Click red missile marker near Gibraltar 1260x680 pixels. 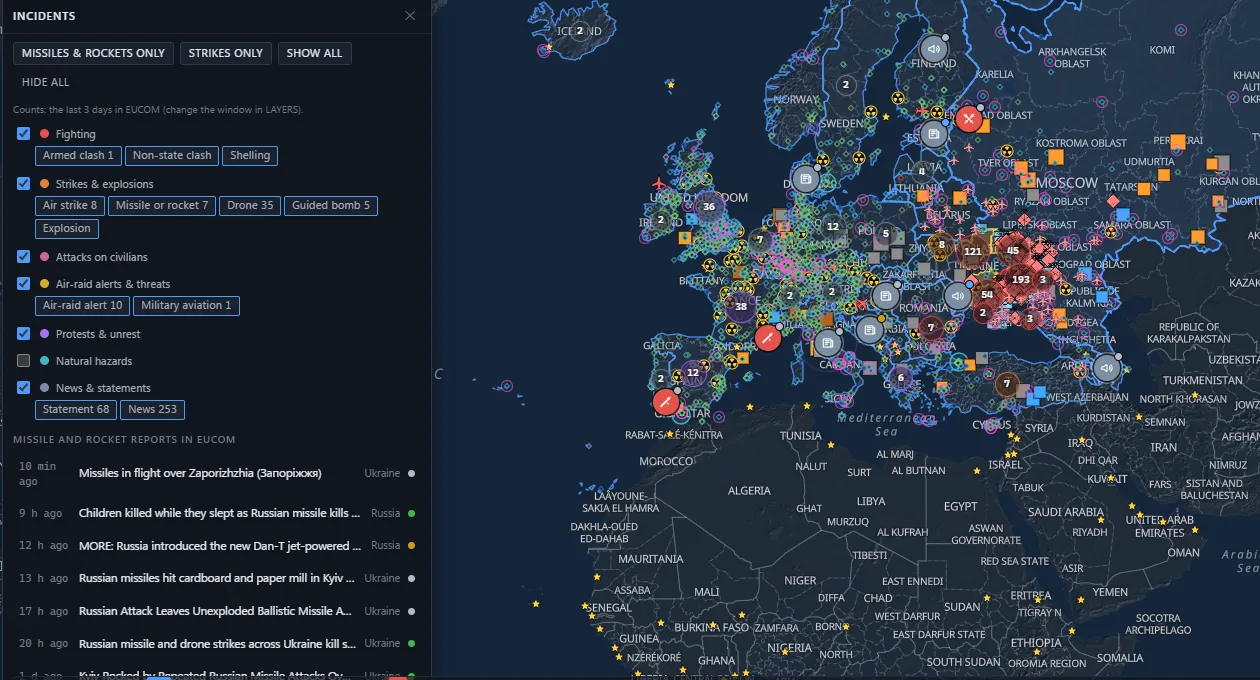click(665, 402)
